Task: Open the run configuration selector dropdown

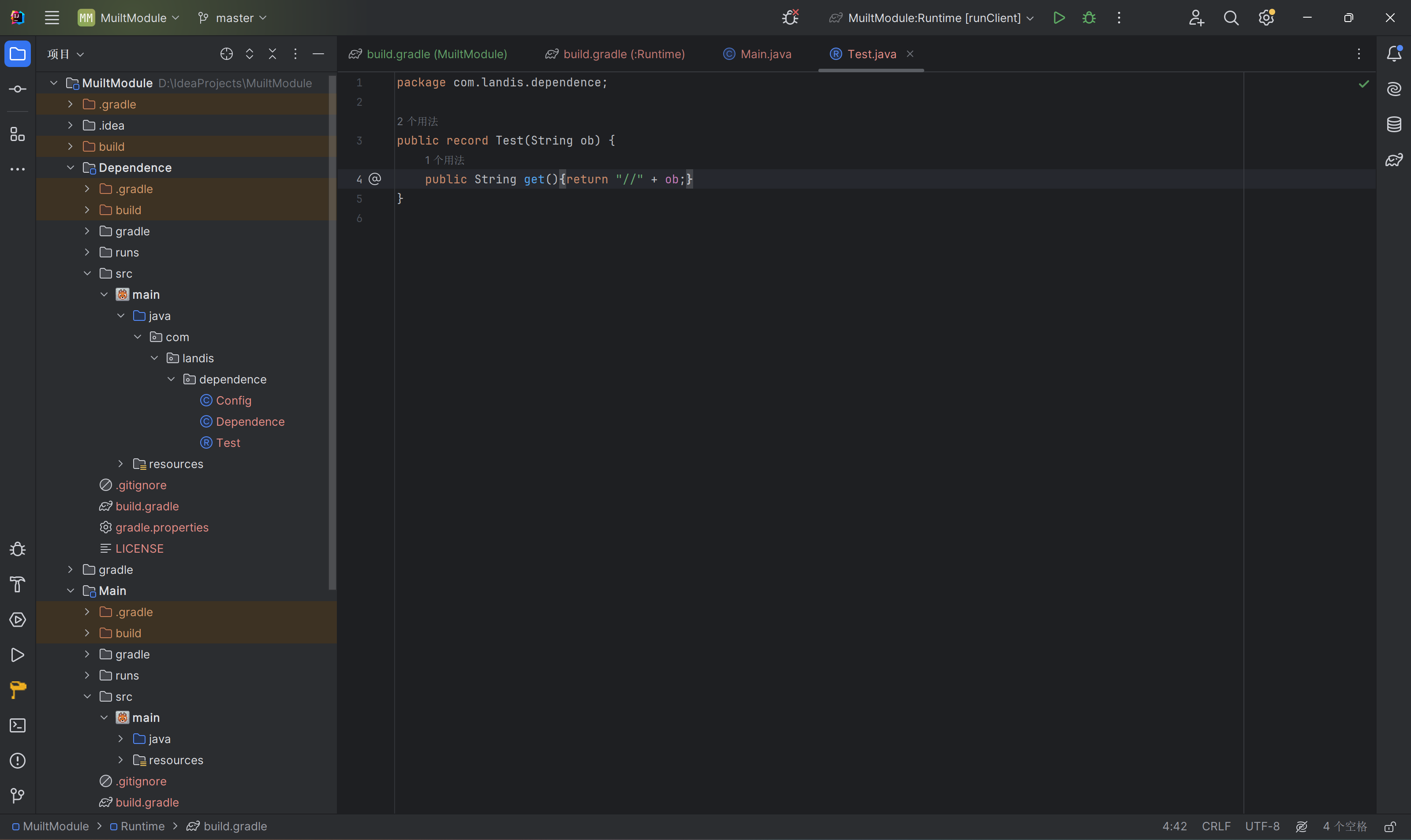Action: (x=932, y=18)
